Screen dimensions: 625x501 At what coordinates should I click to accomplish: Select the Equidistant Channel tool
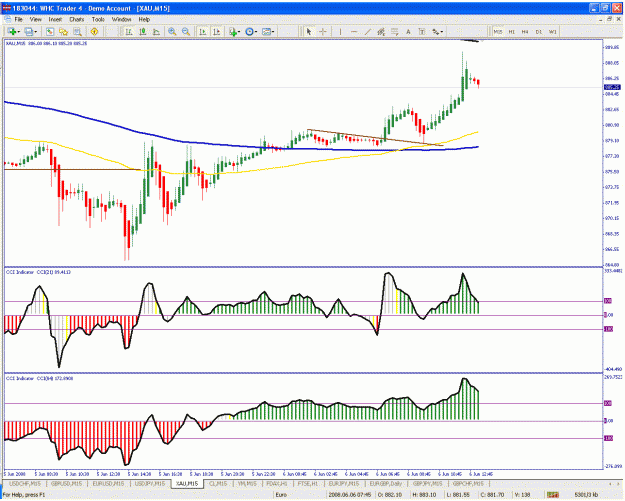point(381,31)
